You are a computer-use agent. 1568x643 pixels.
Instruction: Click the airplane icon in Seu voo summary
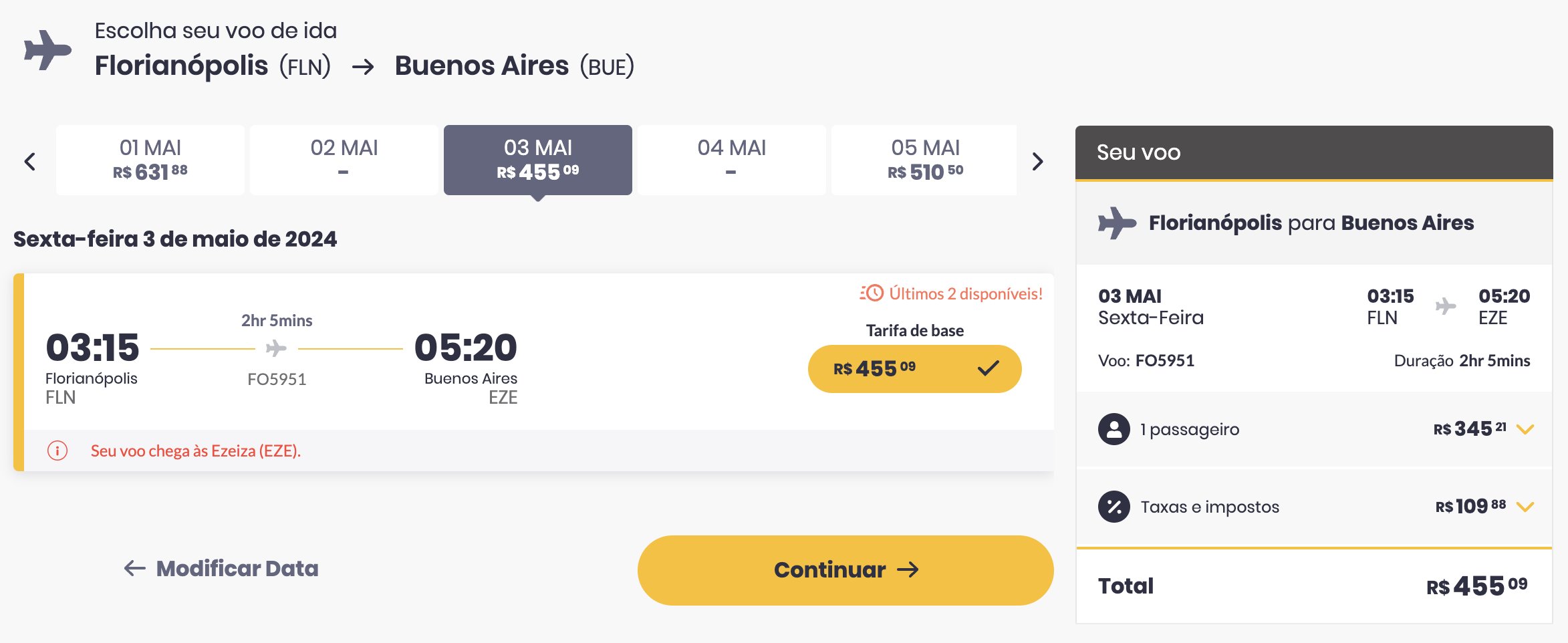pyautogui.click(x=1117, y=223)
